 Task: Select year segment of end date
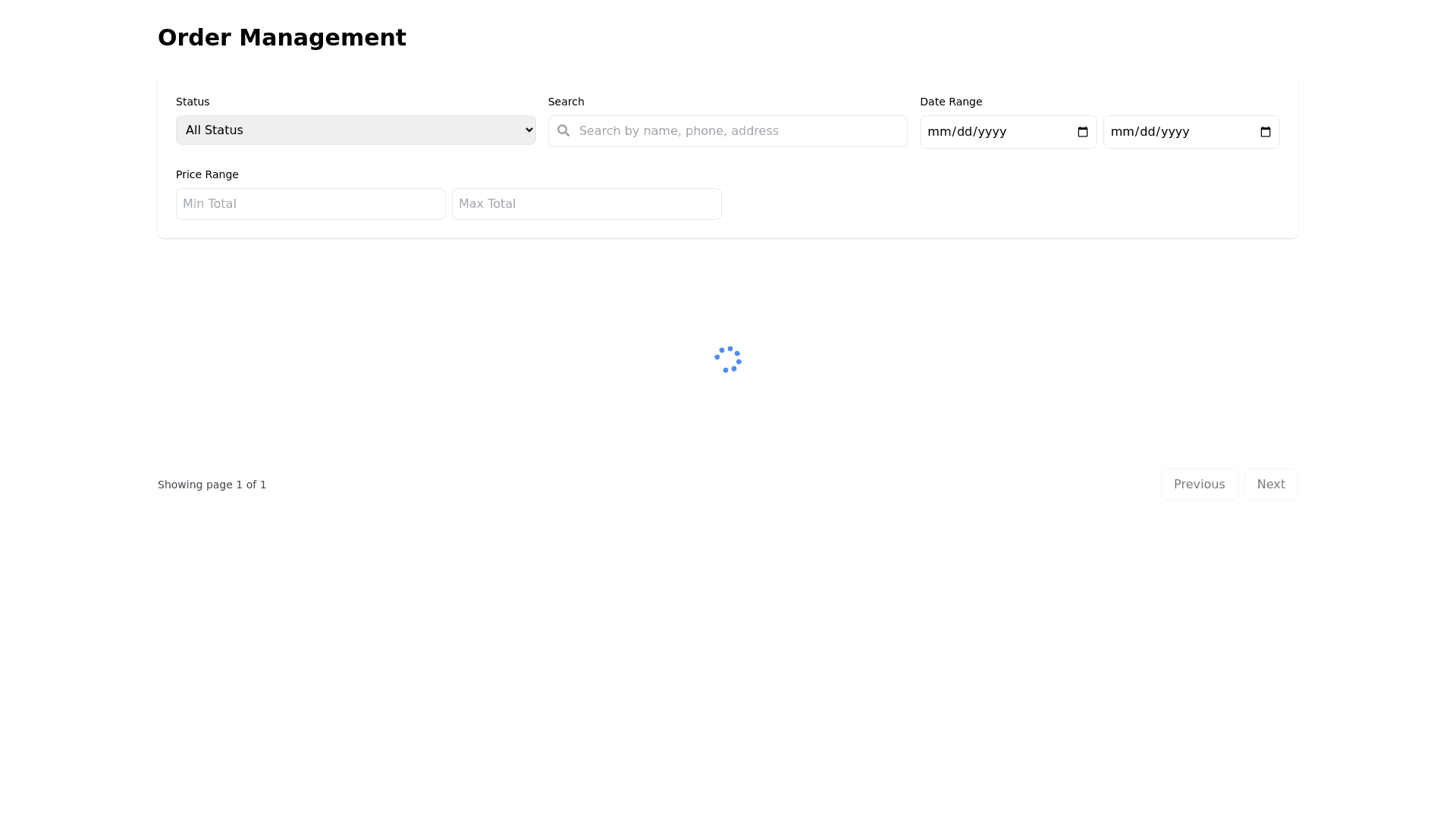coord(1175,132)
